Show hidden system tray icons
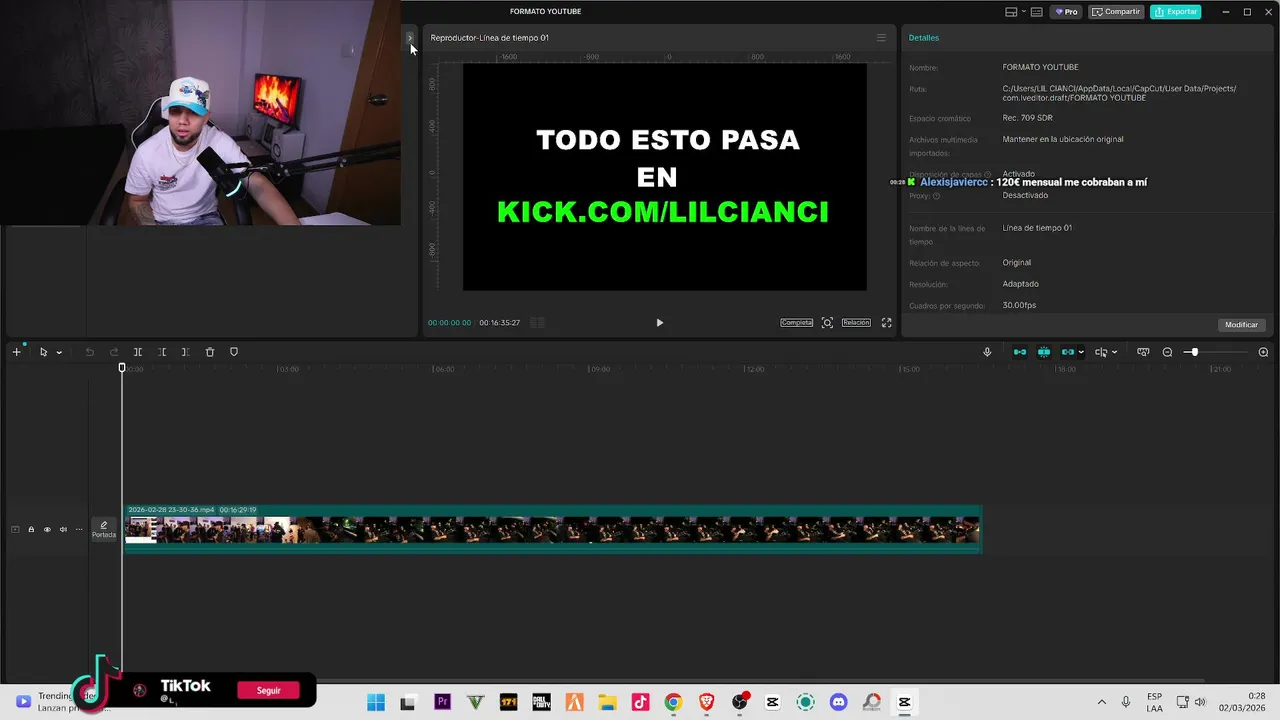The image size is (1280, 720). [x=1102, y=702]
